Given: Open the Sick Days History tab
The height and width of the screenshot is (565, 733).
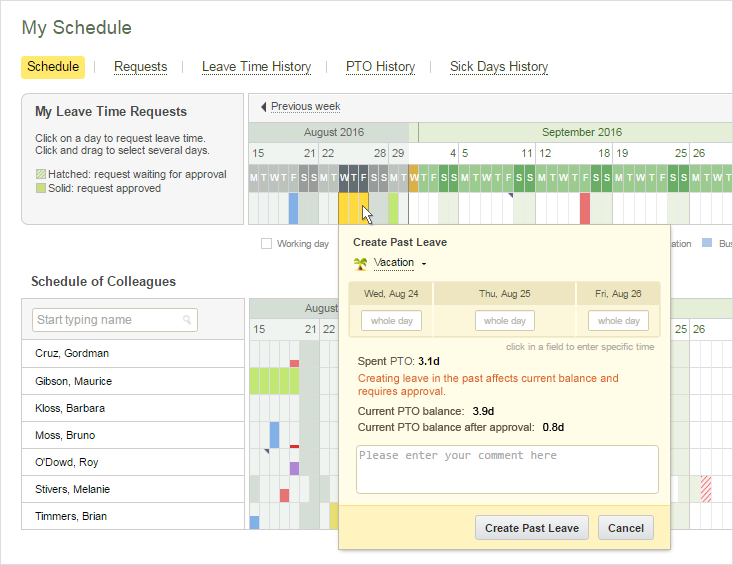Looking at the screenshot, I should [x=499, y=67].
